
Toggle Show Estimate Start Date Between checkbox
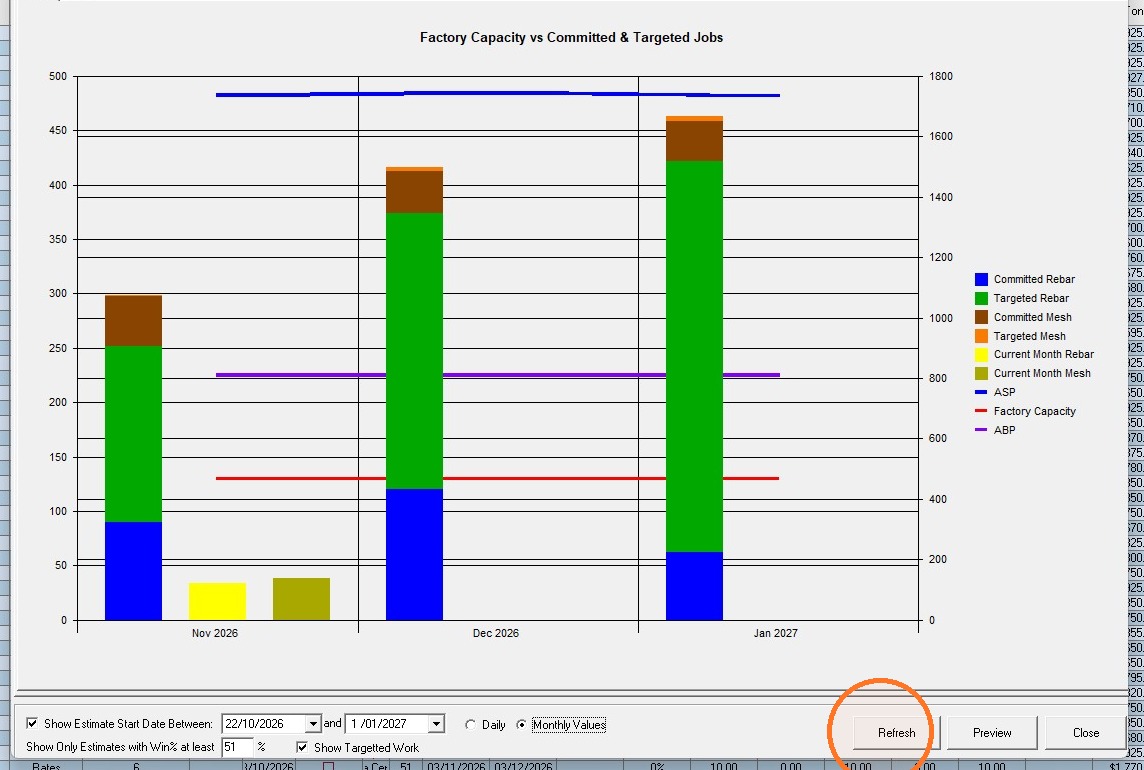(x=32, y=723)
